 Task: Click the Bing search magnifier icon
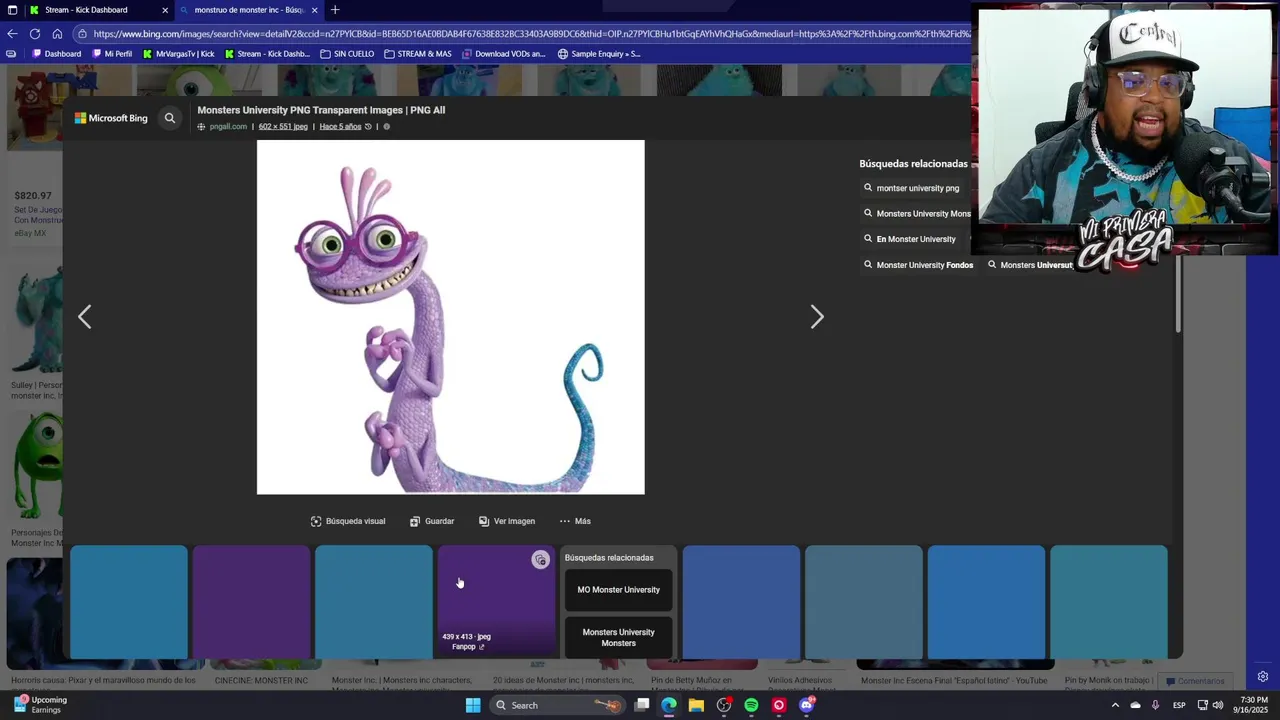[170, 118]
